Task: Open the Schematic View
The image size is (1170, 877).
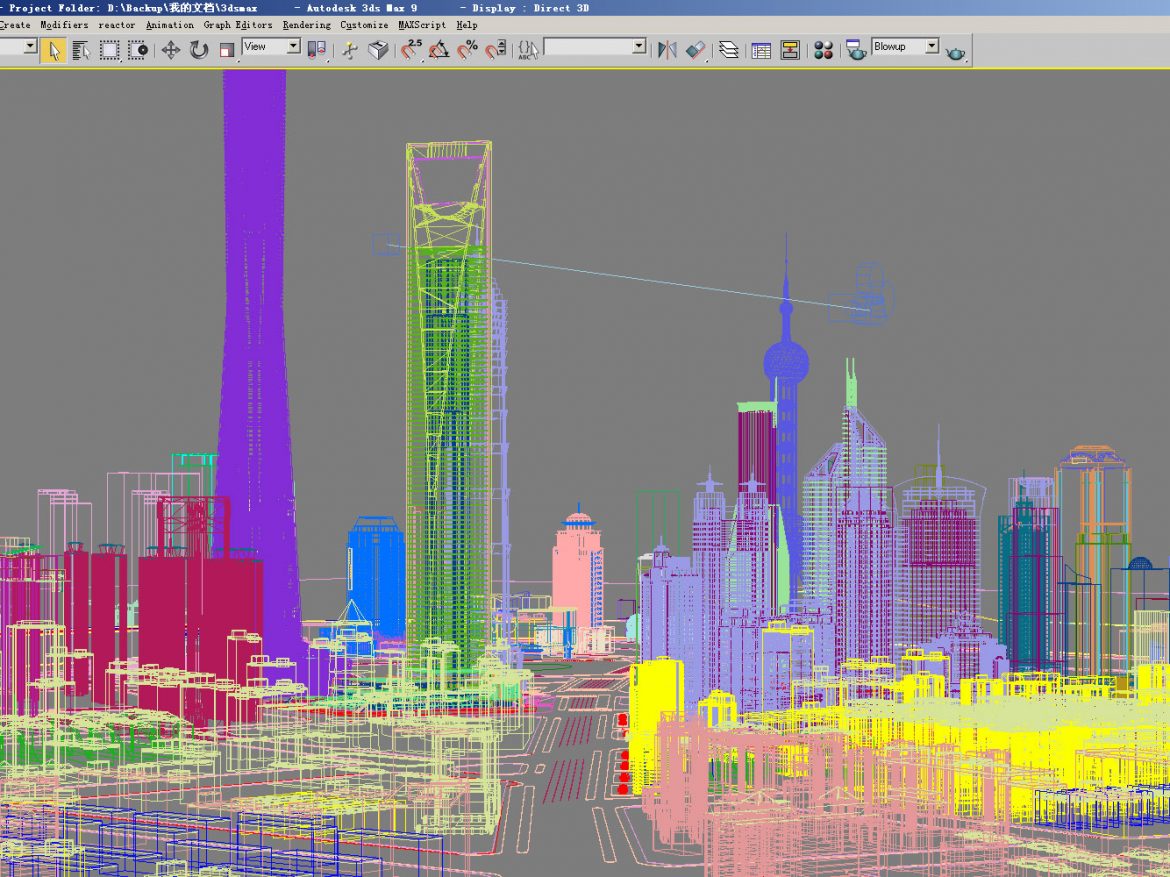Action: click(x=789, y=50)
